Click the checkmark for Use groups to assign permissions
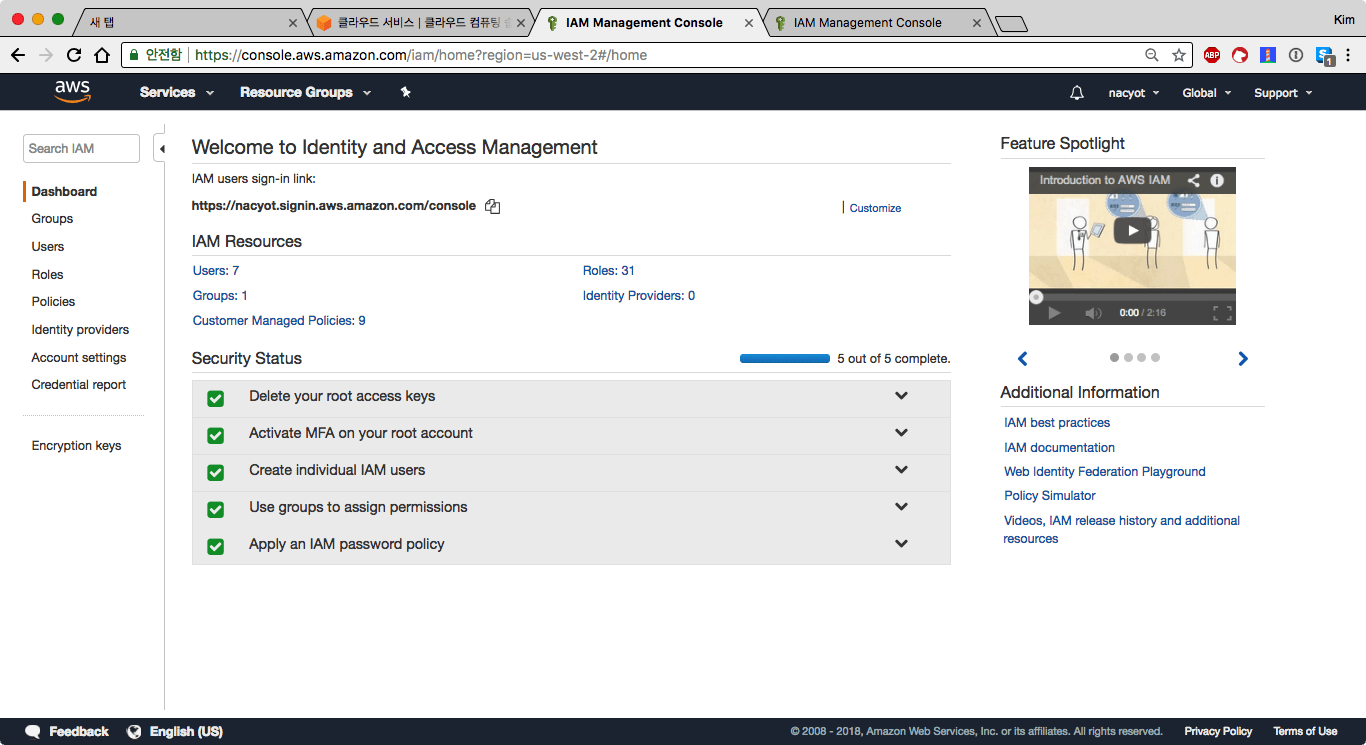 [215, 509]
